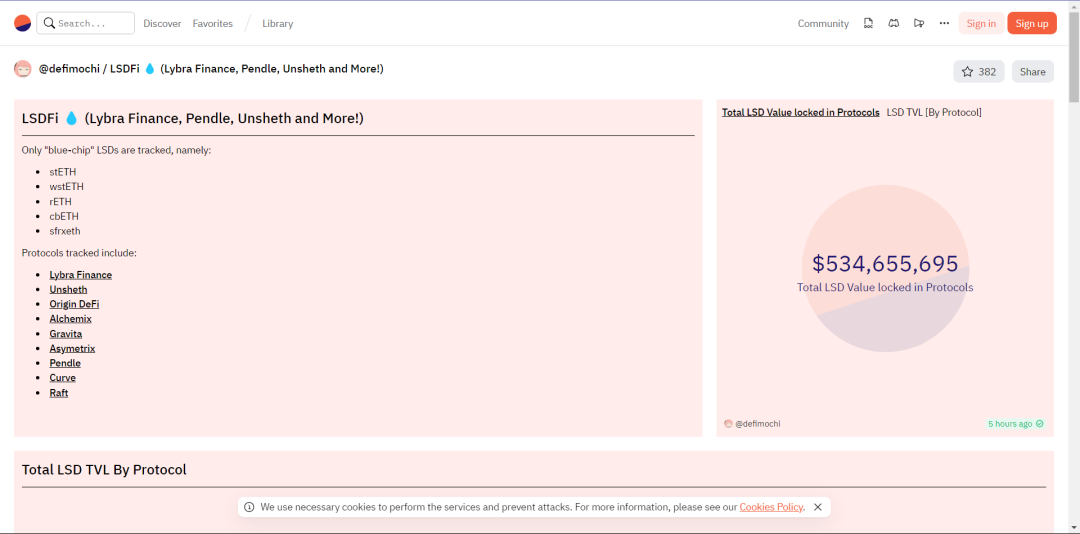Open Total LSD Value locked in Protocols query link
Screen dimensions: 1080x534
click(800, 112)
